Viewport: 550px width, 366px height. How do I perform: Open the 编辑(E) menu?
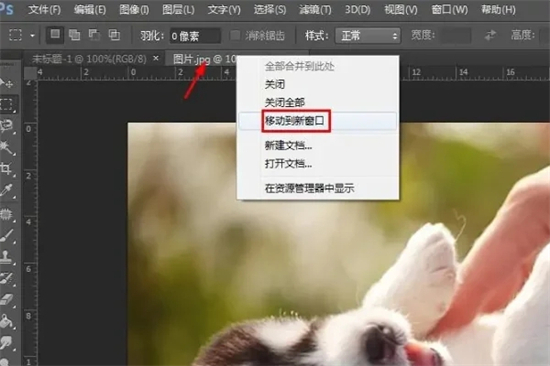90,9
